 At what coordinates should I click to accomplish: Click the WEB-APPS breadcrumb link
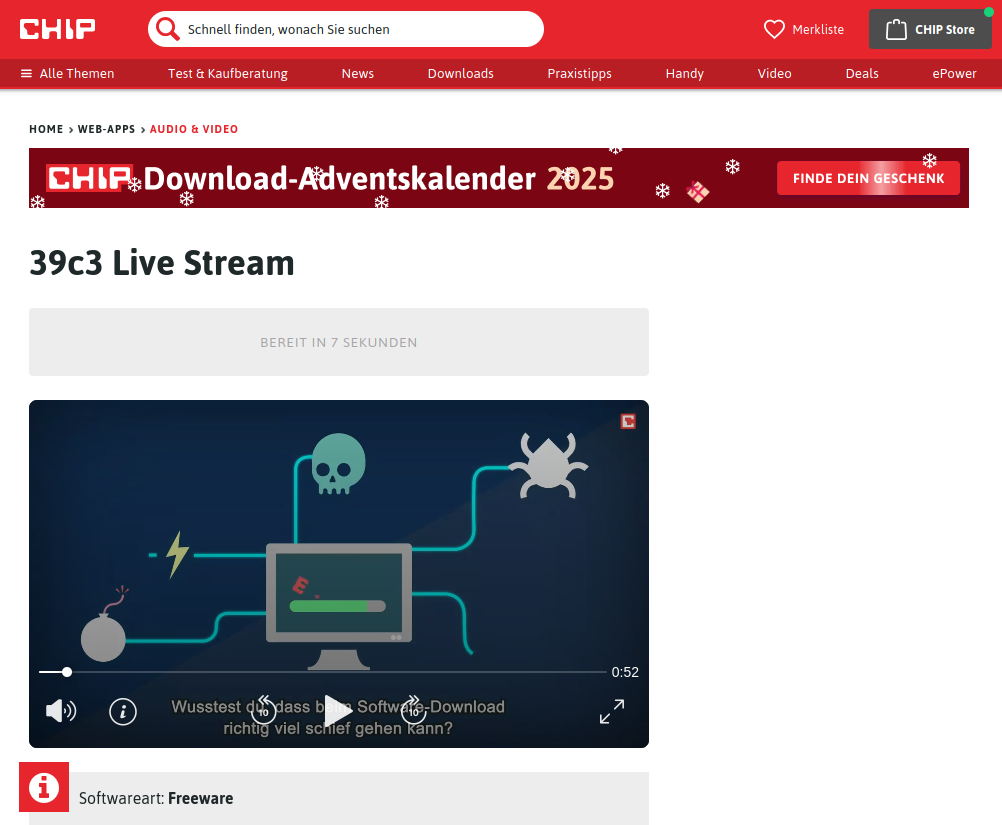pyautogui.click(x=106, y=130)
